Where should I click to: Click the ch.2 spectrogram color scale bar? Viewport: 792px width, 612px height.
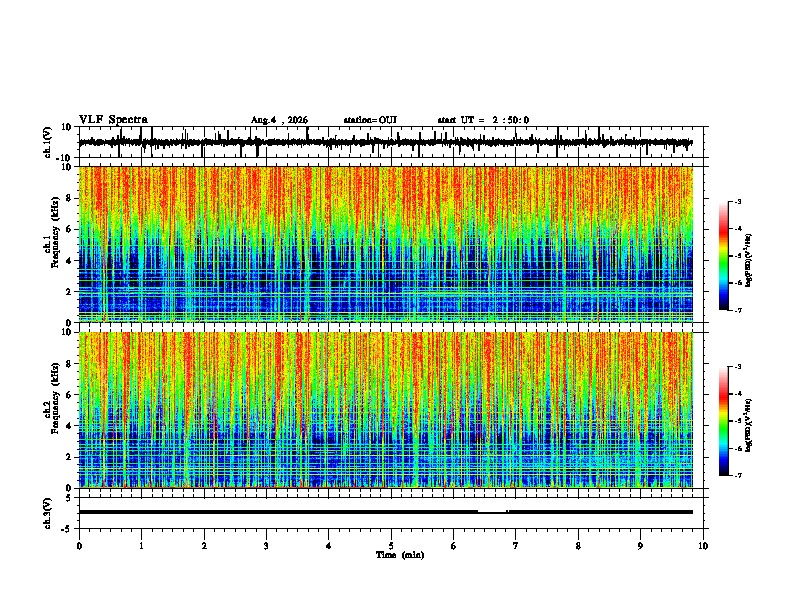pyautogui.click(x=724, y=421)
